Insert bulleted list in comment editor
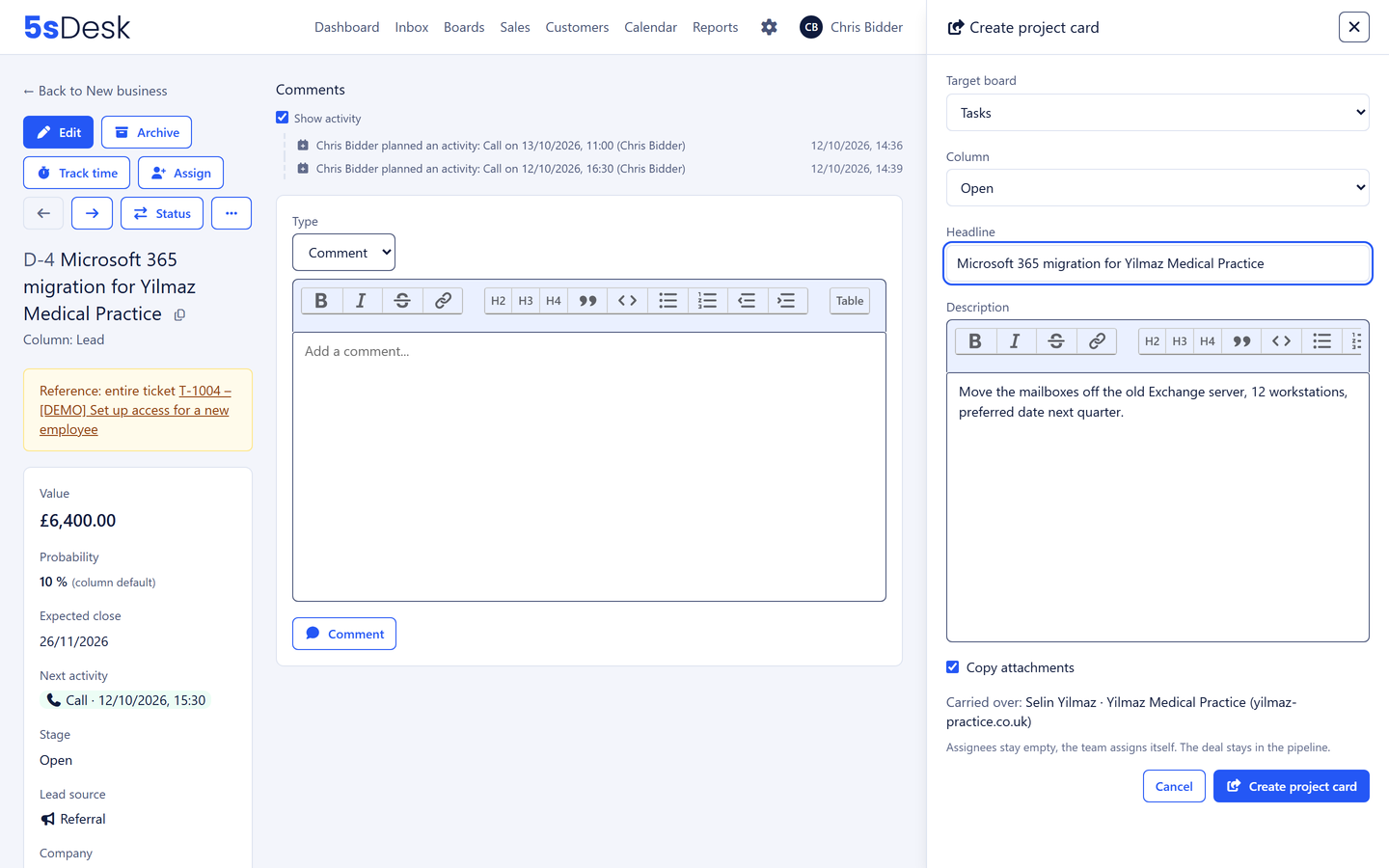 (x=667, y=301)
